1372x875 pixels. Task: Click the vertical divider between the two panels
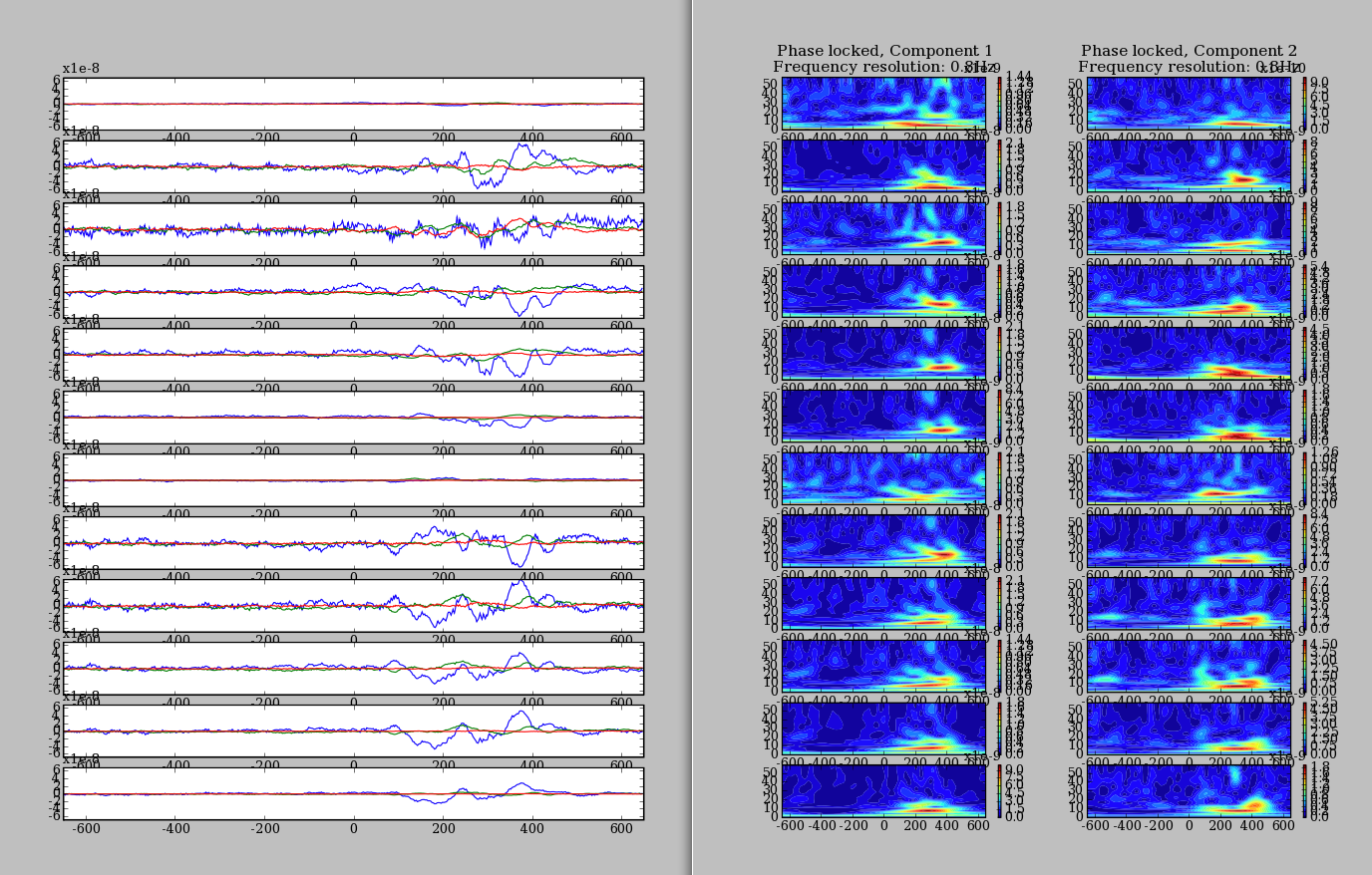tap(691, 437)
